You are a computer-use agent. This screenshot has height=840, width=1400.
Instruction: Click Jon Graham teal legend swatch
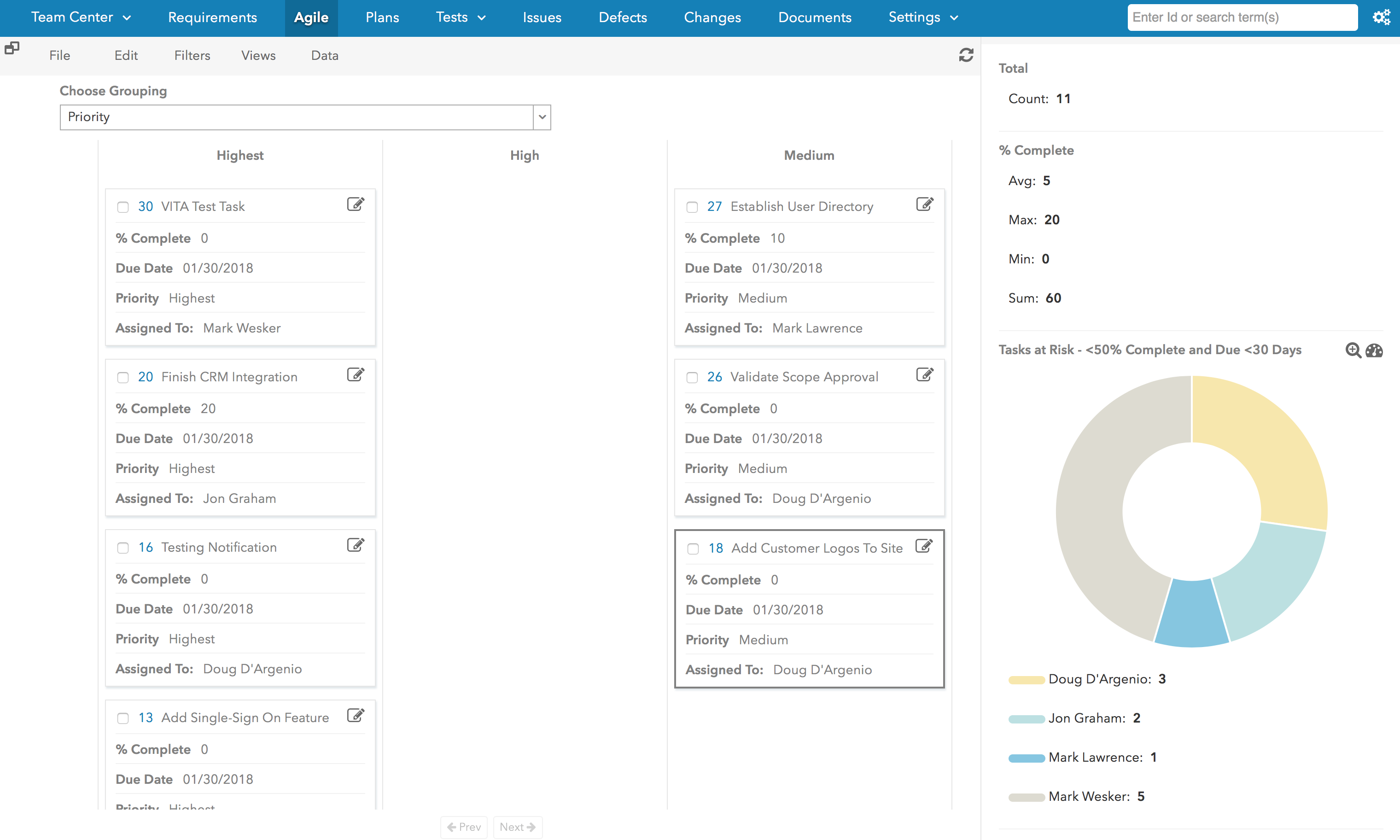(x=1026, y=719)
